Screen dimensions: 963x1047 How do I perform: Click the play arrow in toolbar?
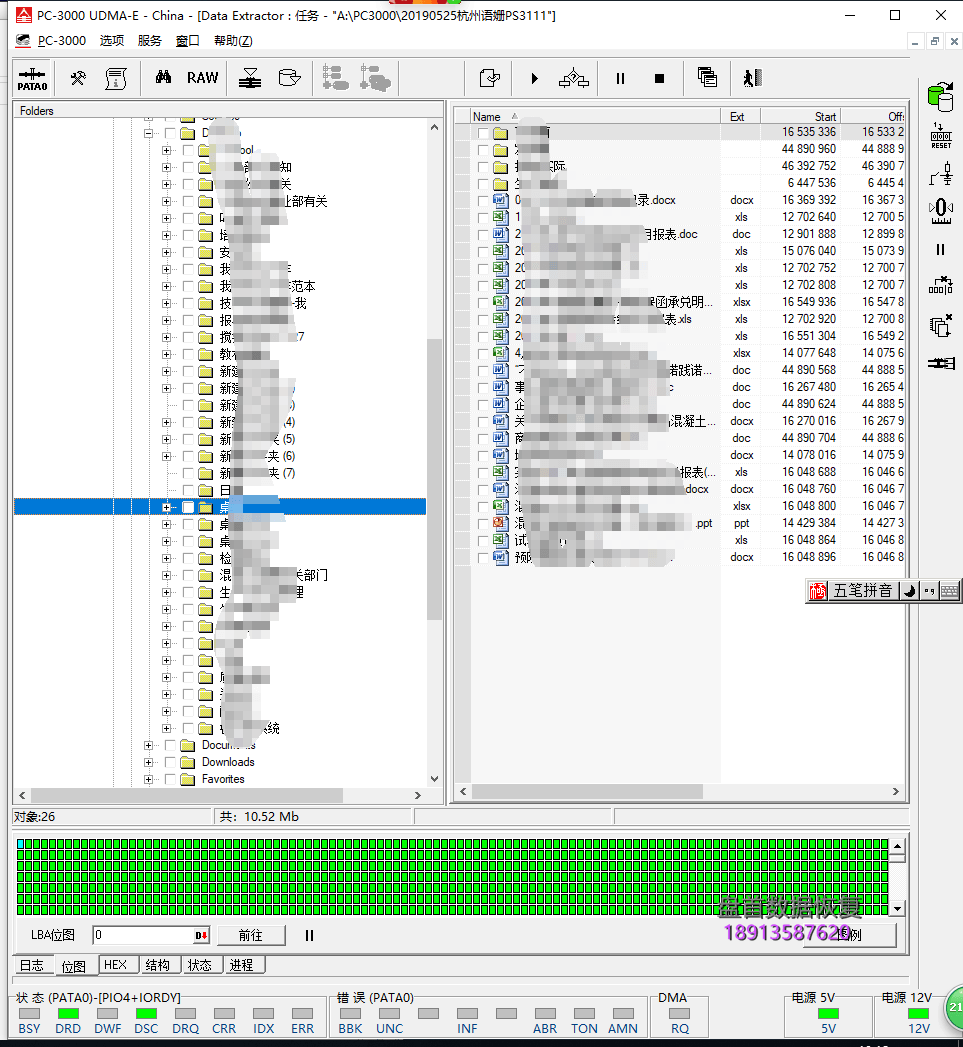534,79
